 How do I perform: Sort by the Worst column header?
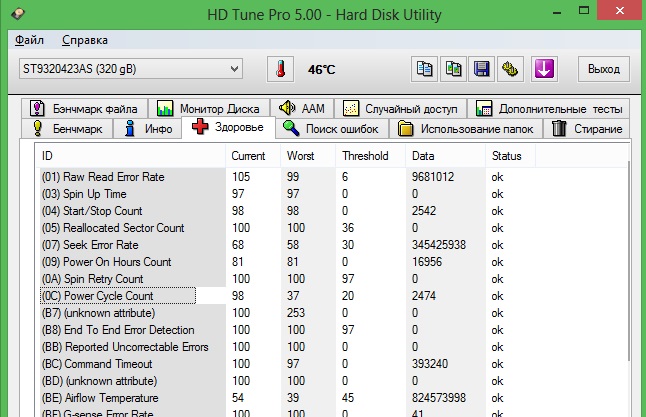pos(308,156)
